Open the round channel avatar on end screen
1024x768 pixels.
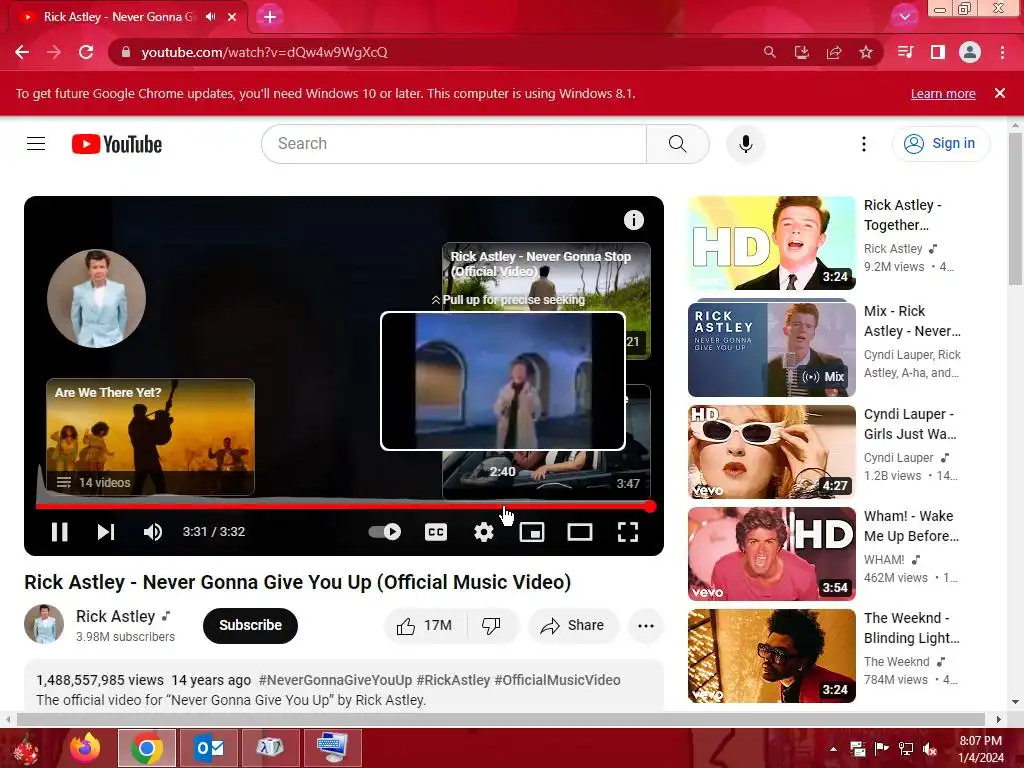[97, 298]
